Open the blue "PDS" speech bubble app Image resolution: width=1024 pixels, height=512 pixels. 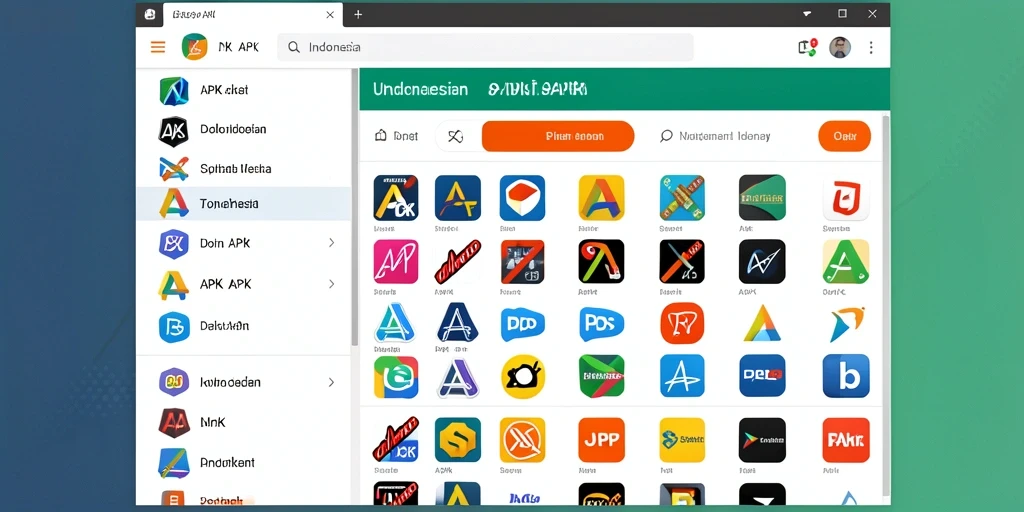point(601,325)
